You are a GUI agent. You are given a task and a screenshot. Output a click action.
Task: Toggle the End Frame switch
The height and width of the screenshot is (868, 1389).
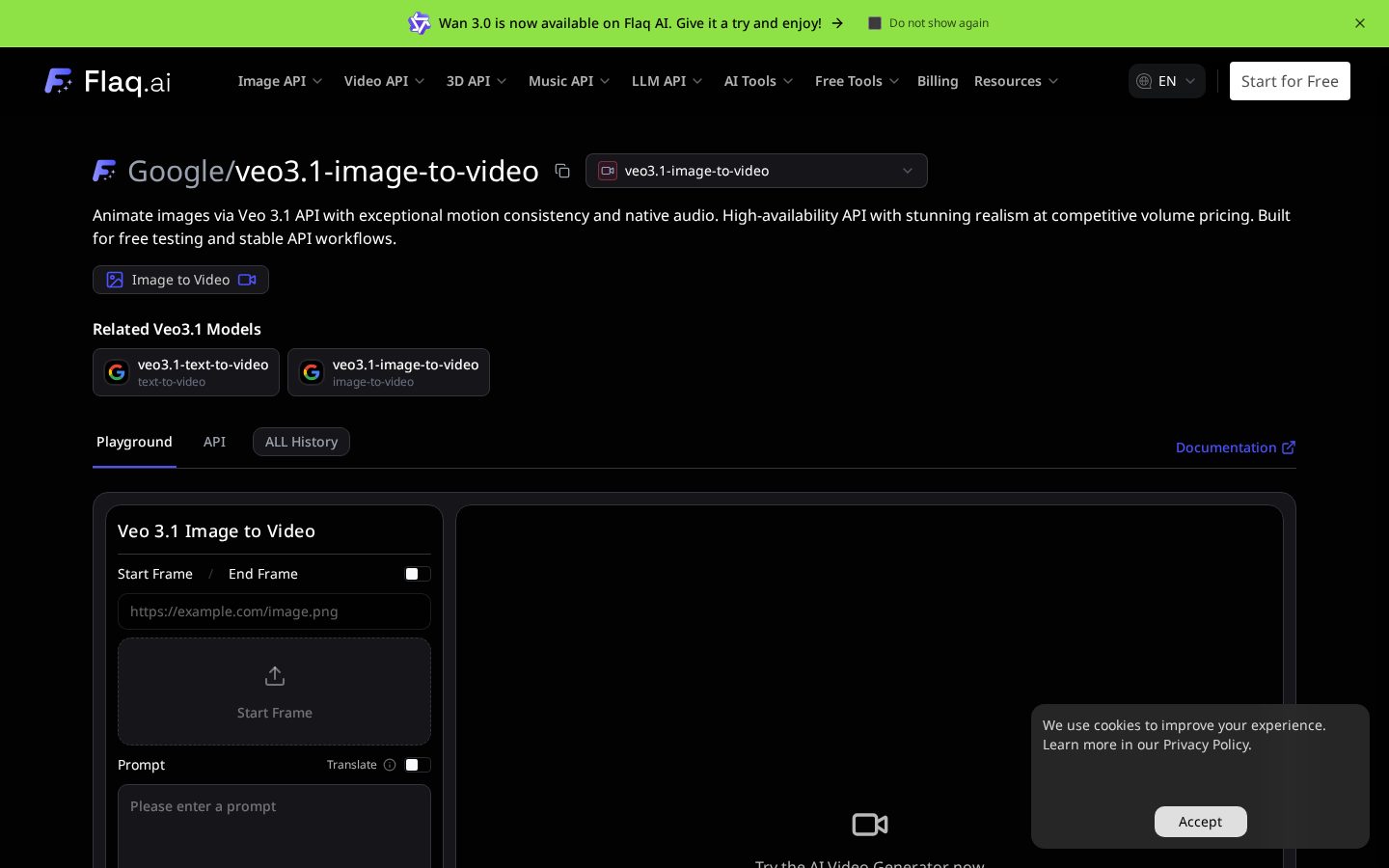pos(418,574)
